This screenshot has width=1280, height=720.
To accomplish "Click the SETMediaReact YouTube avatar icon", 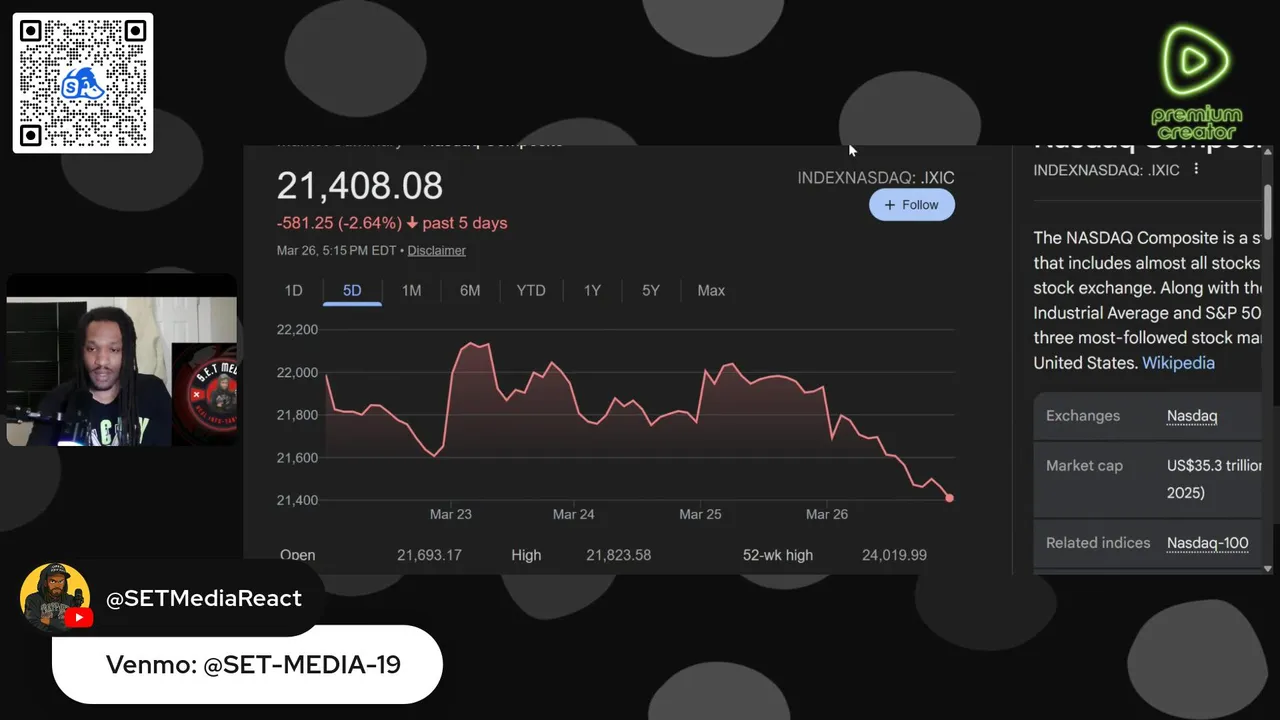I will tap(55, 598).
